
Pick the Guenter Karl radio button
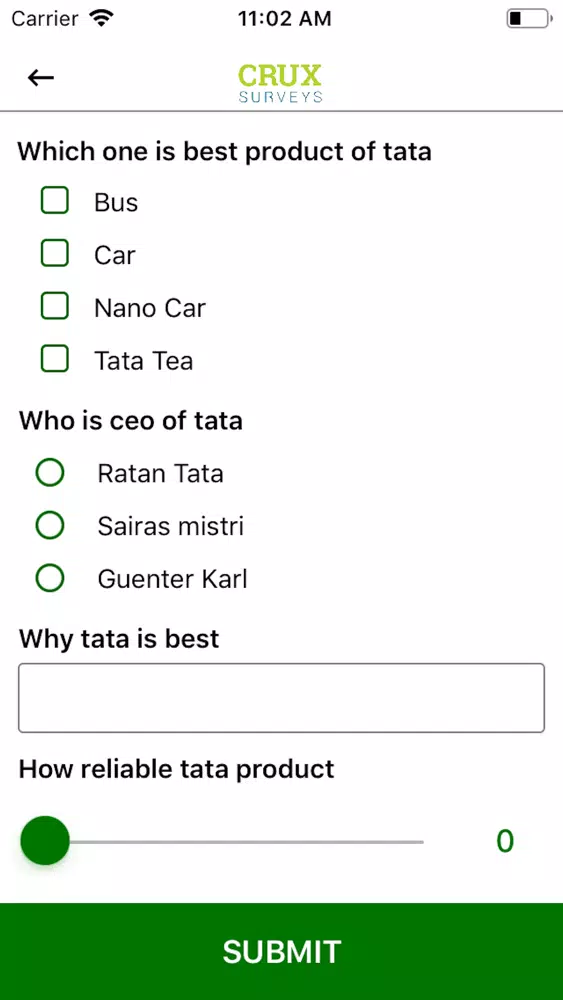click(x=50, y=579)
